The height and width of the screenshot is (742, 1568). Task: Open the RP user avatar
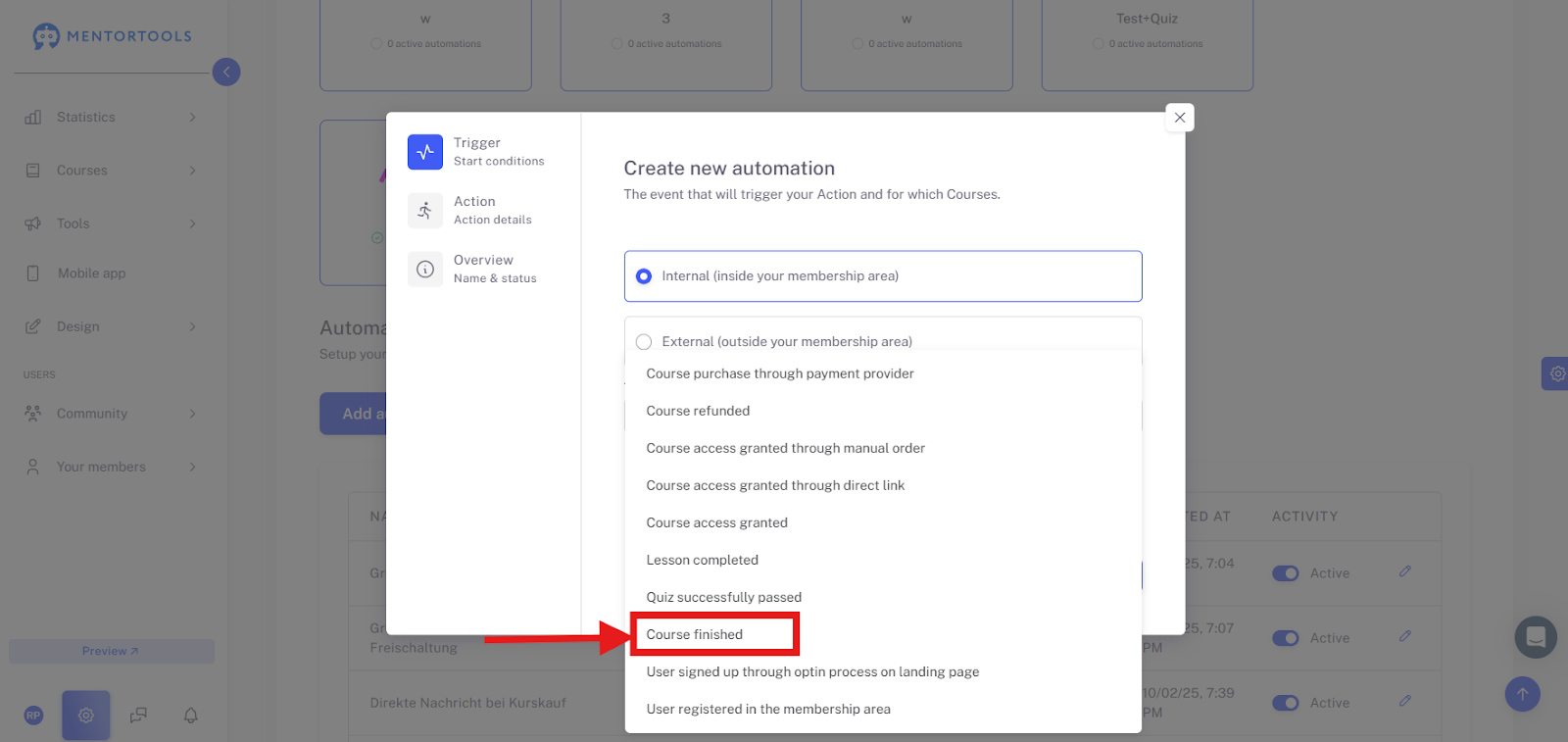pyautogui.click(x=33, y=716)
